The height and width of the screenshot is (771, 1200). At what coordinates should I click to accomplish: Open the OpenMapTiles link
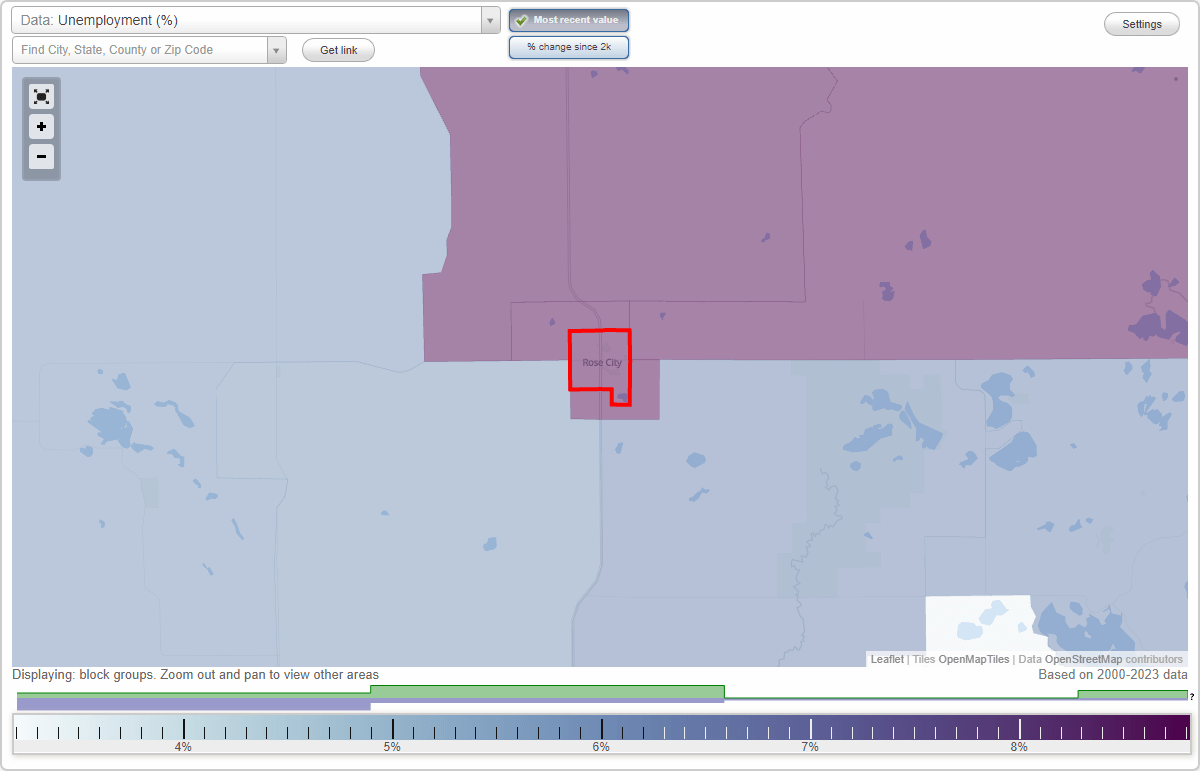pos(975,659)
